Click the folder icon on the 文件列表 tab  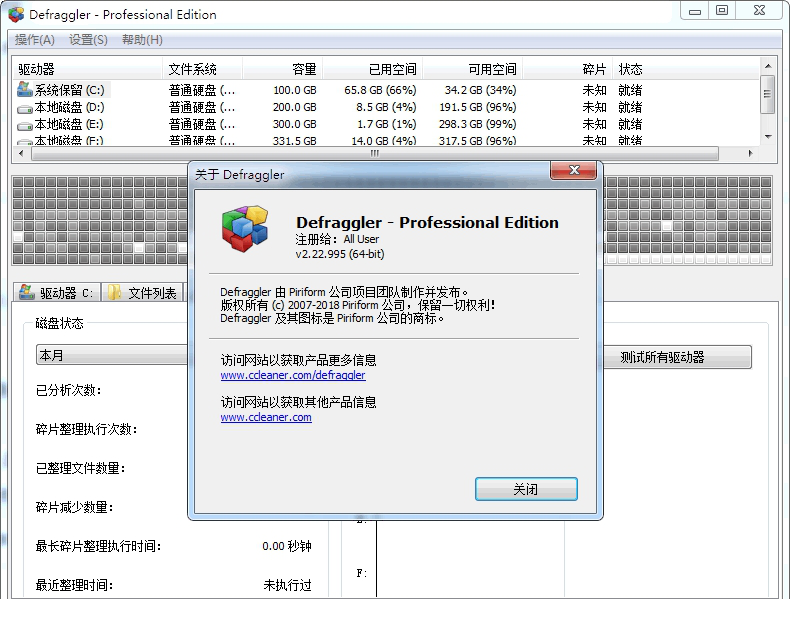click(115, 292)
